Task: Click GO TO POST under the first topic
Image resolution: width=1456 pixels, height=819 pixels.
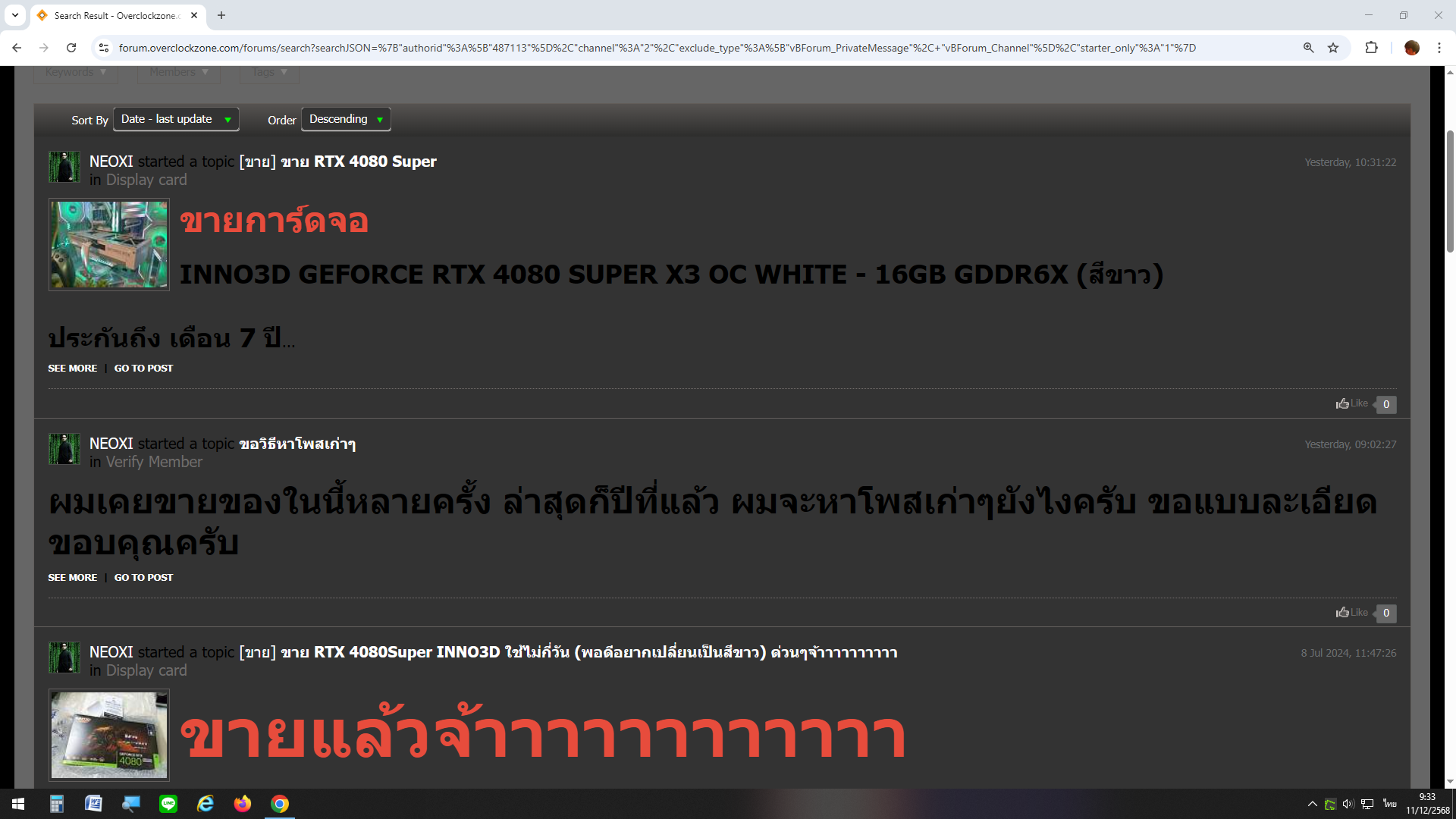Action: point(143,368)
